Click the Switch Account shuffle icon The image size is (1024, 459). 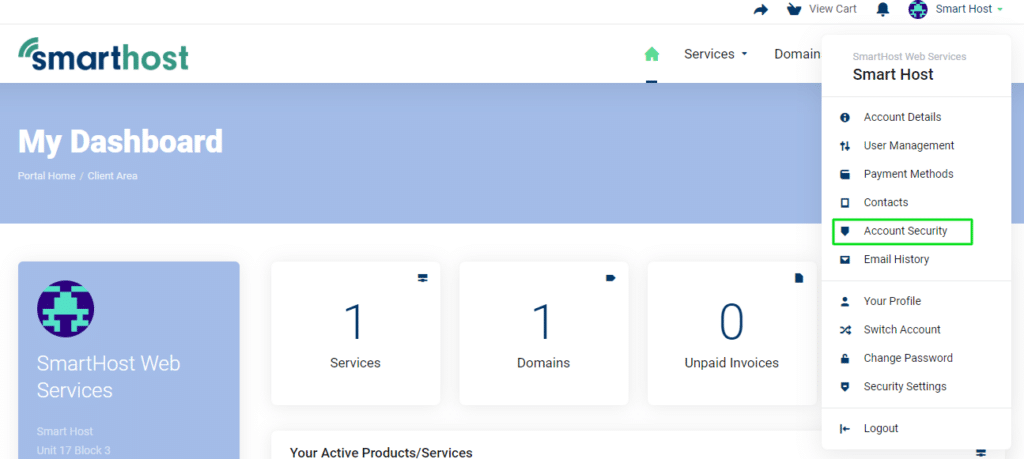845,330
